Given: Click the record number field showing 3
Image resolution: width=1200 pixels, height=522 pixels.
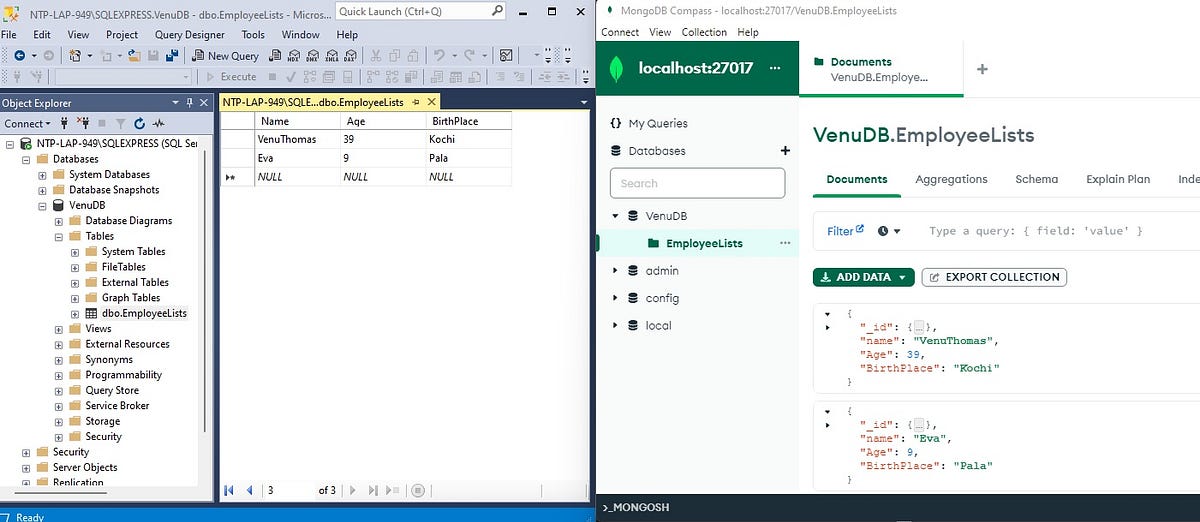Looking at the screenshot, I should coord(288,490).
